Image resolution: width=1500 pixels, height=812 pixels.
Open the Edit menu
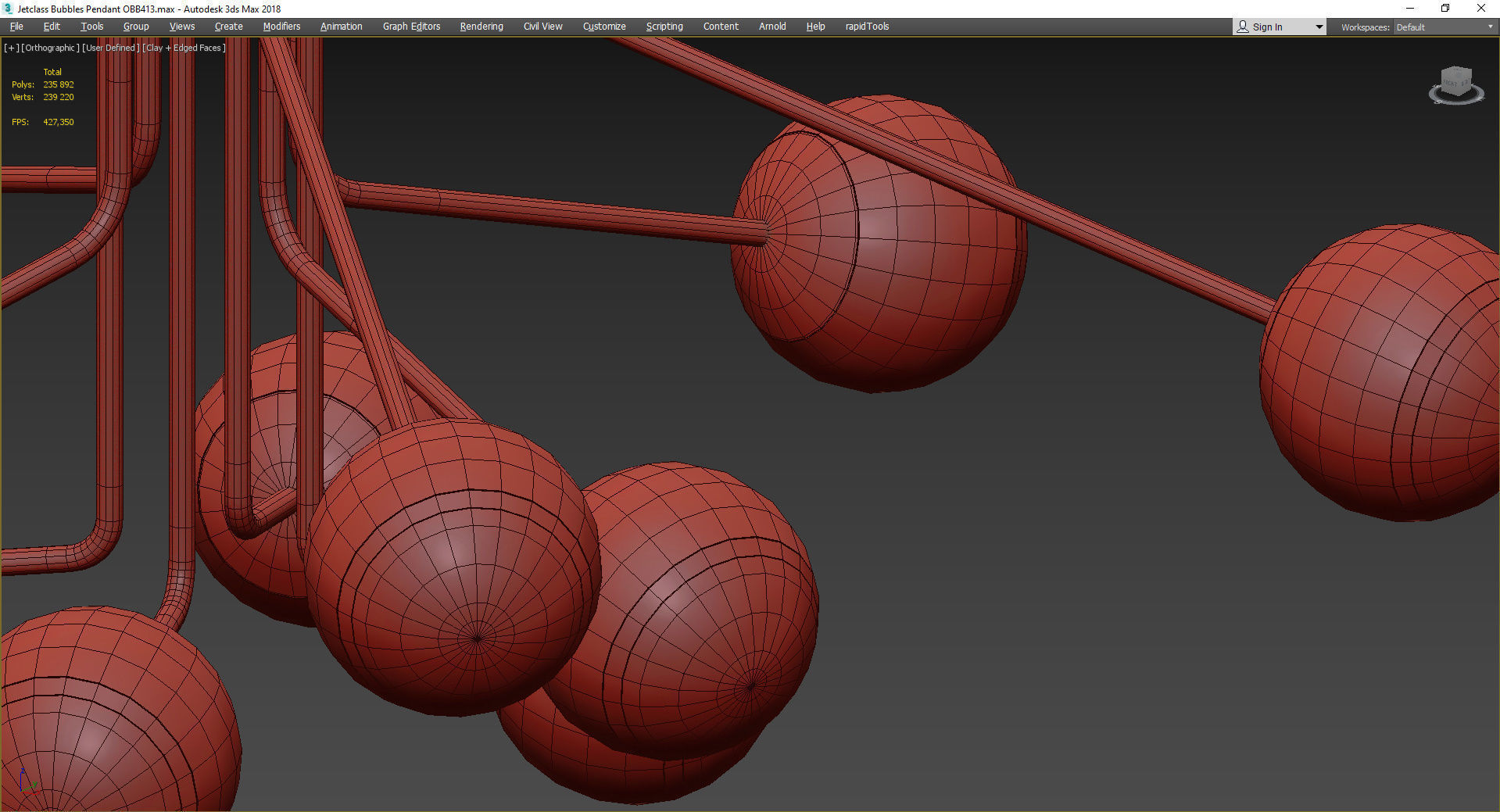[x=52, y=27]
